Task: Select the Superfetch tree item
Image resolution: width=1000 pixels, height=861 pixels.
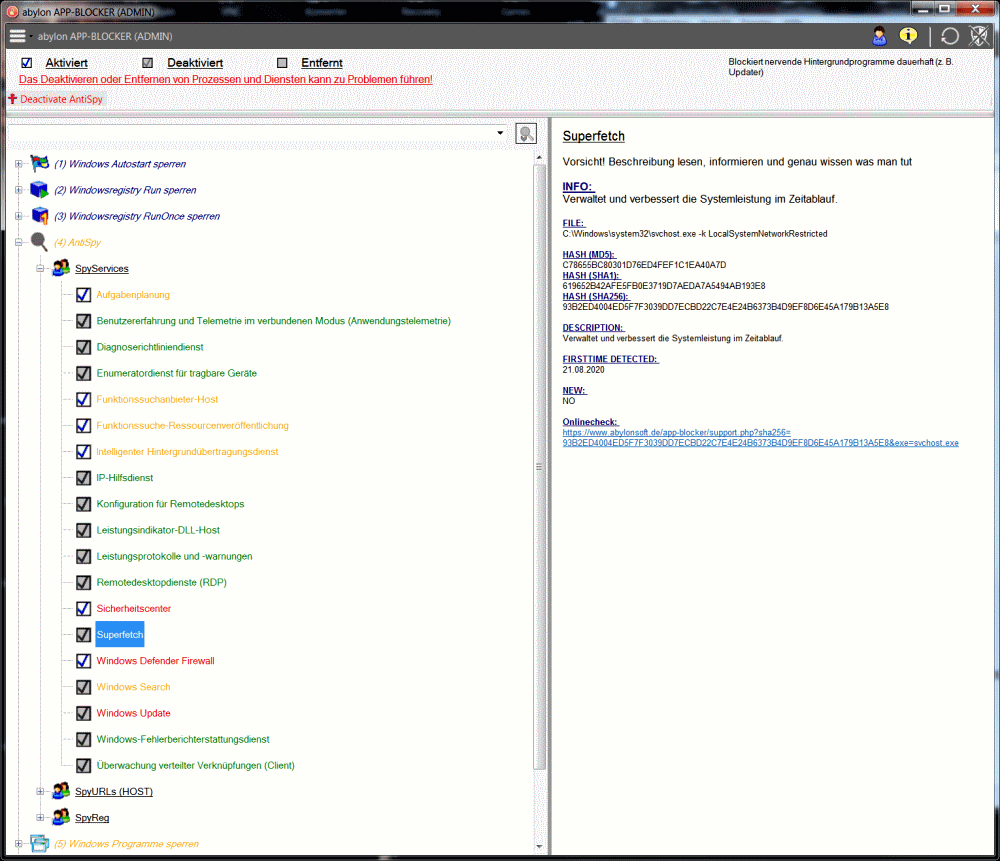Action: pyautogui.click(x=120, y=635)
